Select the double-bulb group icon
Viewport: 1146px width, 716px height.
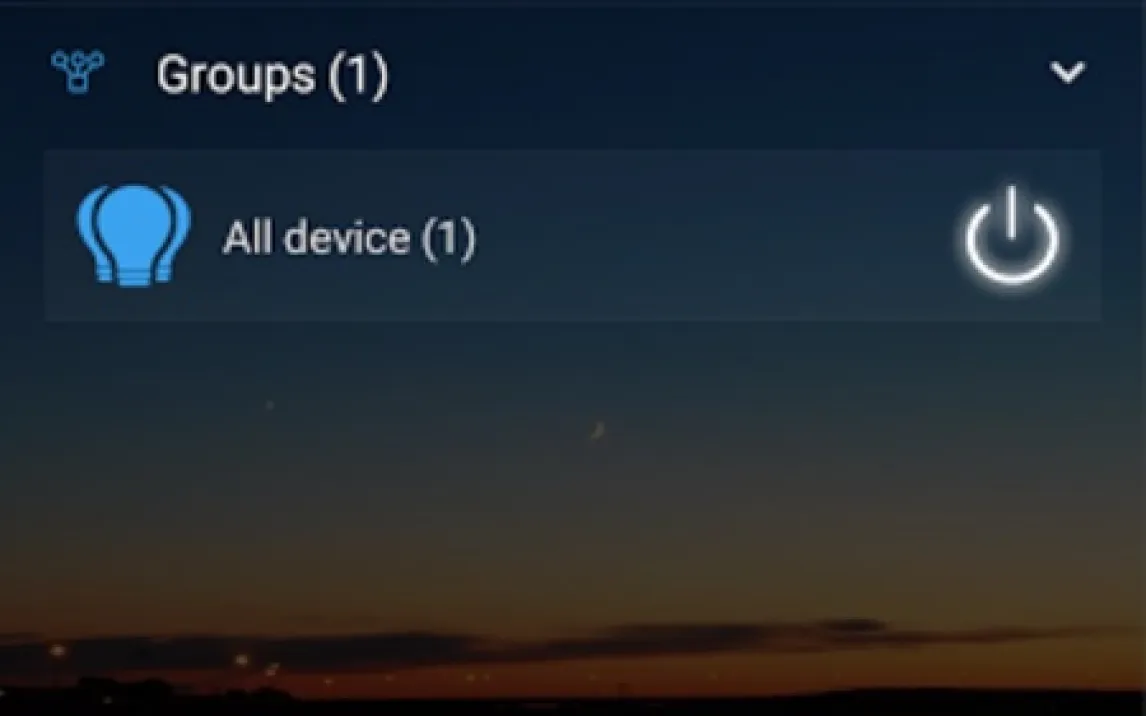(x=134, y=235)
